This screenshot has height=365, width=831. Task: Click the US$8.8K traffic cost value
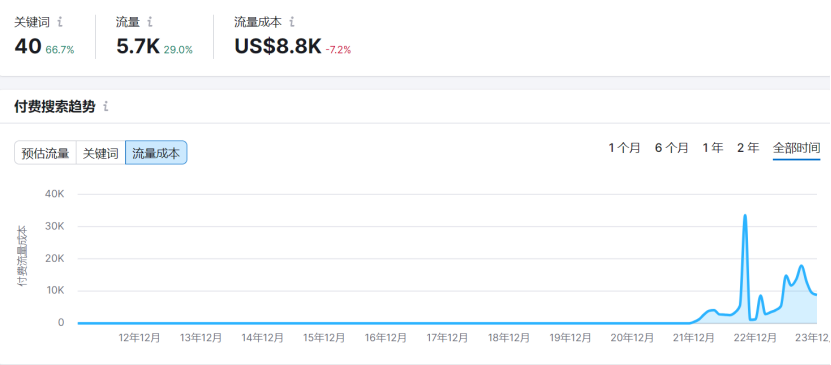278,47
